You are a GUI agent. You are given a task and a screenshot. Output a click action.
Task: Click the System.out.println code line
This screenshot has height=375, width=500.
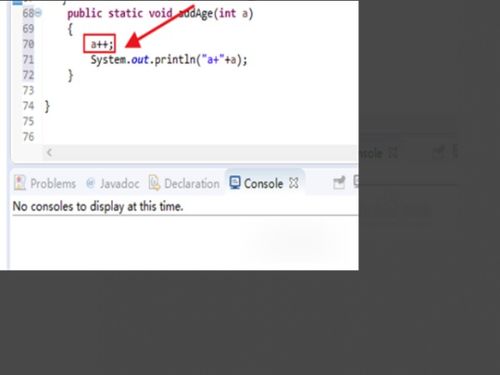click(169, 60)
